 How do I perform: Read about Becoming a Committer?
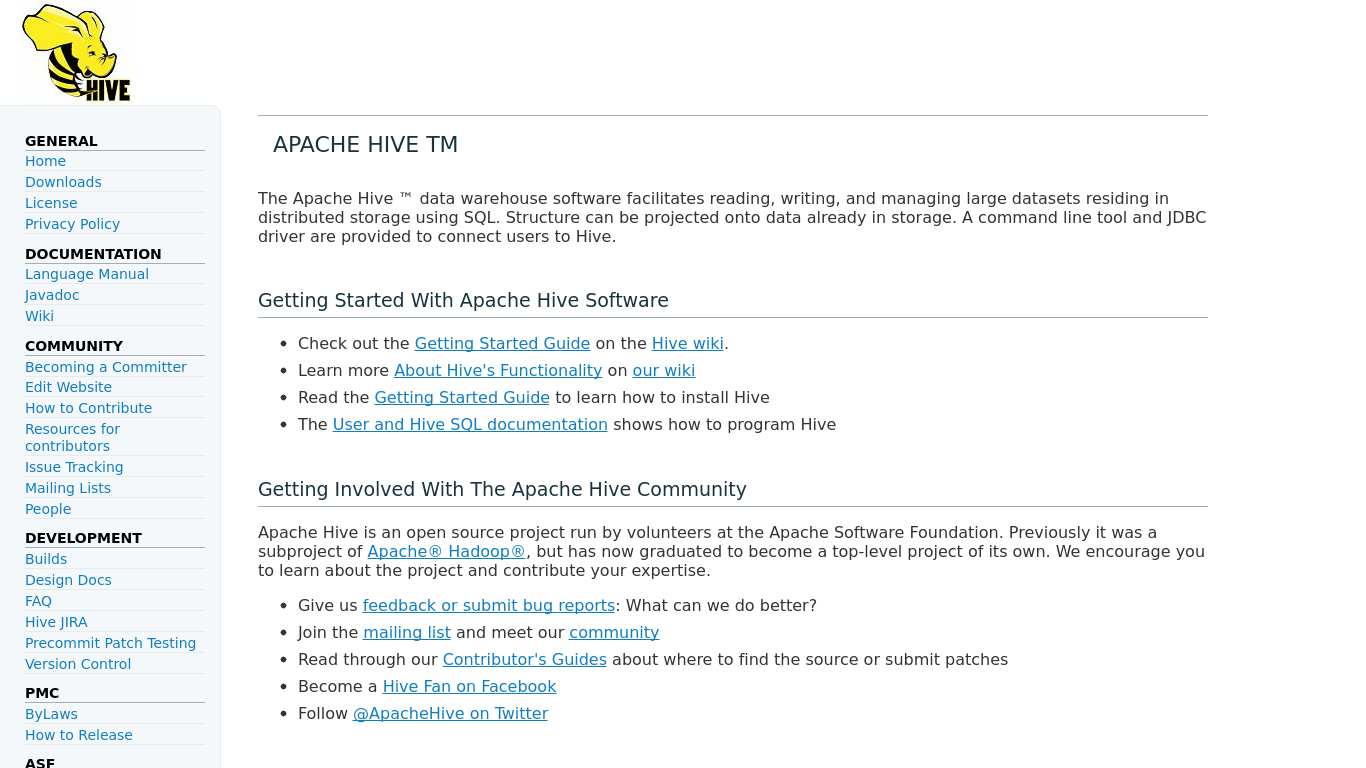106,367
